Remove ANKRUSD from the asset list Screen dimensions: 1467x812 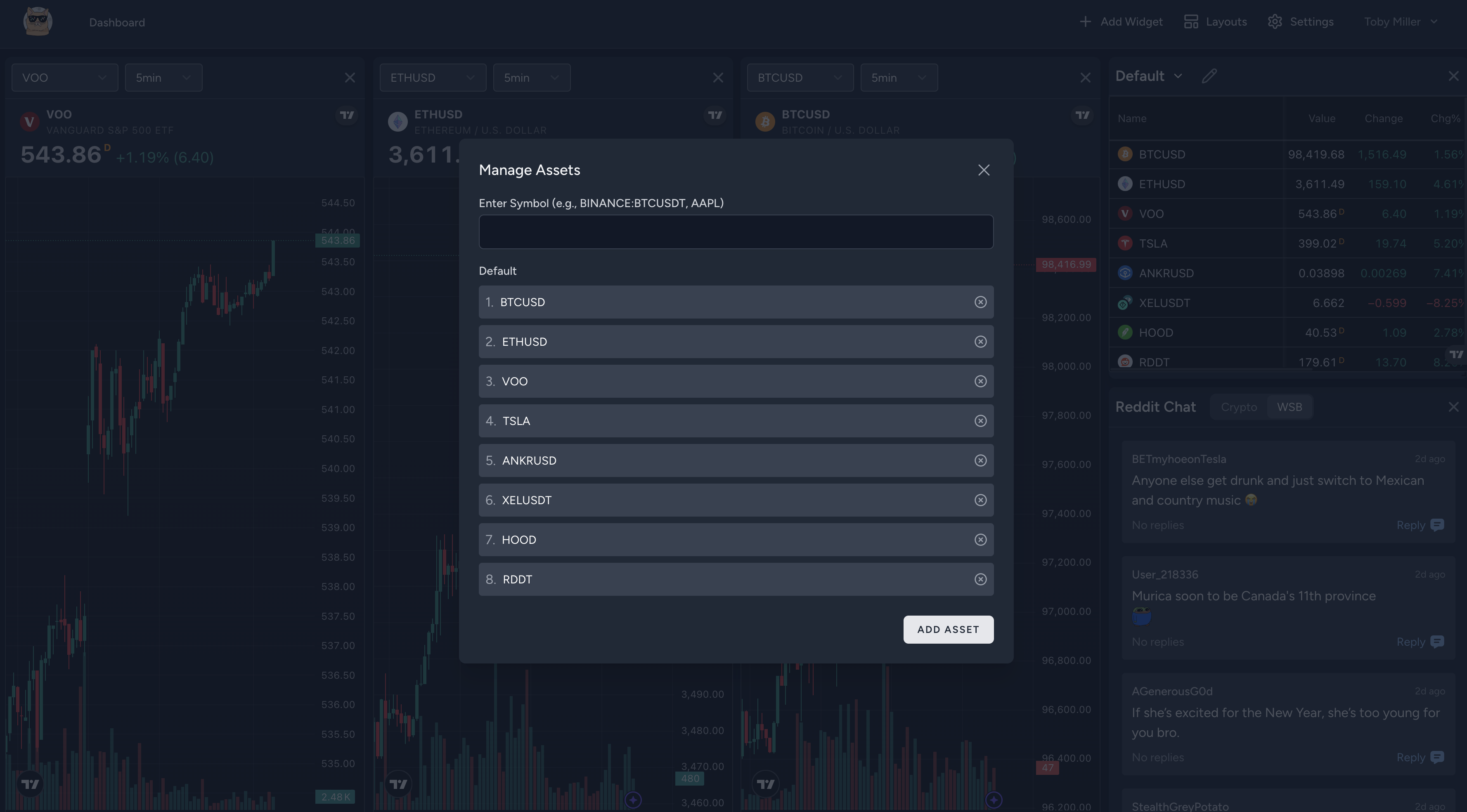coord(980,460)
